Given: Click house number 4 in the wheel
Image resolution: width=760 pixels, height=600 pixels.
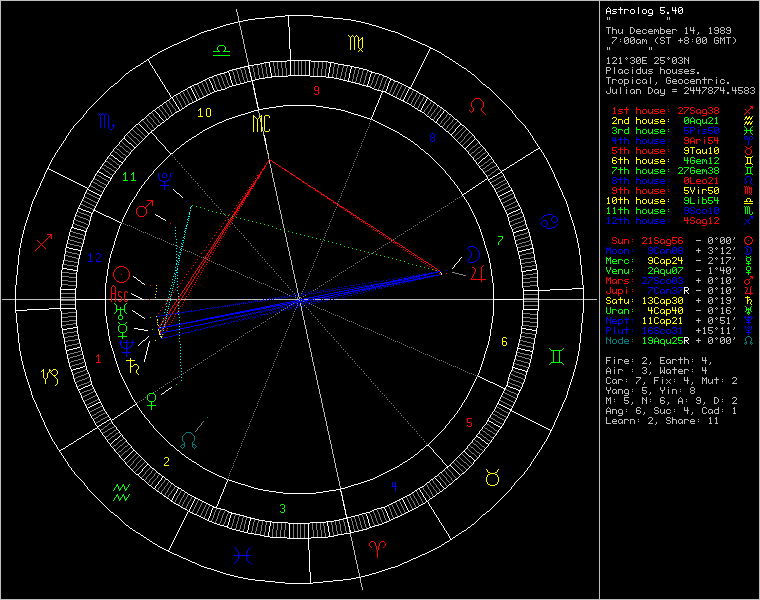Looking at the screenshot, I should [395, 486].
